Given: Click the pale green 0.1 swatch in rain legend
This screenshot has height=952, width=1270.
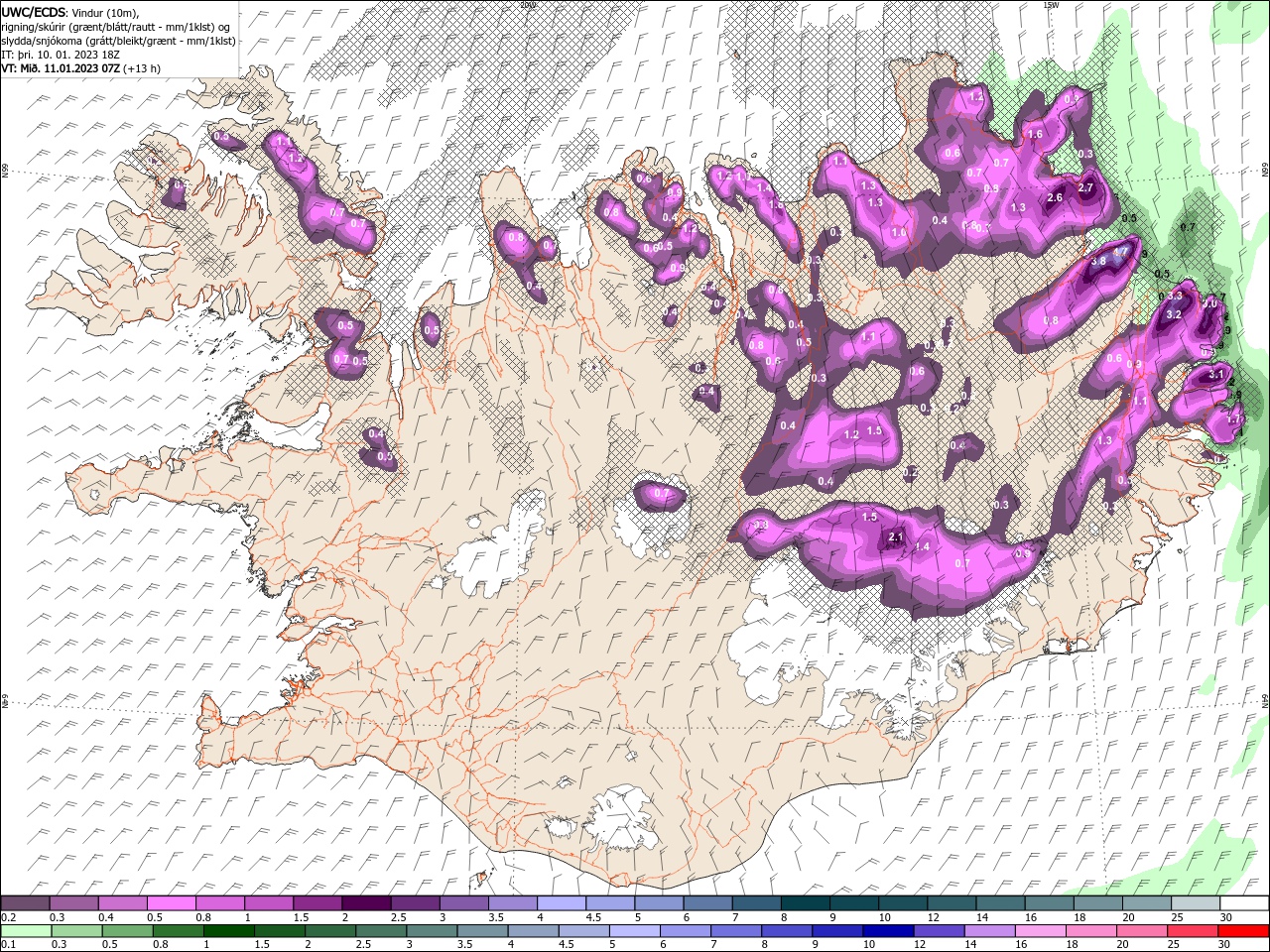Looking at the screenshot, I should click(x=26, y=931).
